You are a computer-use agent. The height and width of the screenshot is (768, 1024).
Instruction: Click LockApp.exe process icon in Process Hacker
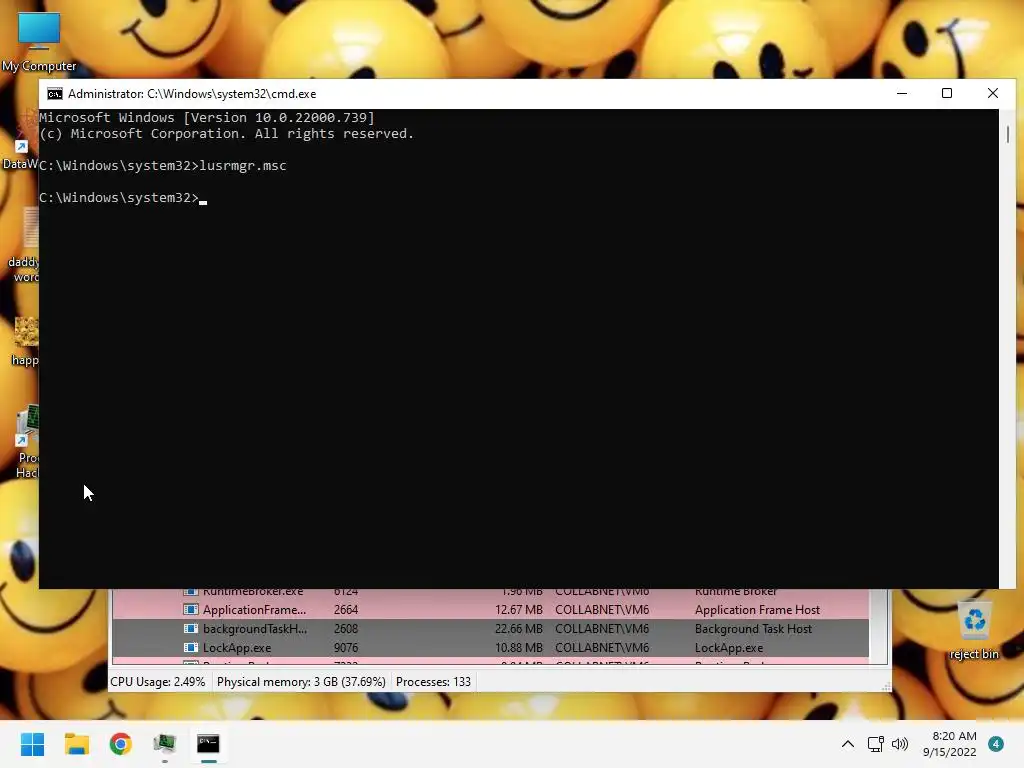click(191, 648)
